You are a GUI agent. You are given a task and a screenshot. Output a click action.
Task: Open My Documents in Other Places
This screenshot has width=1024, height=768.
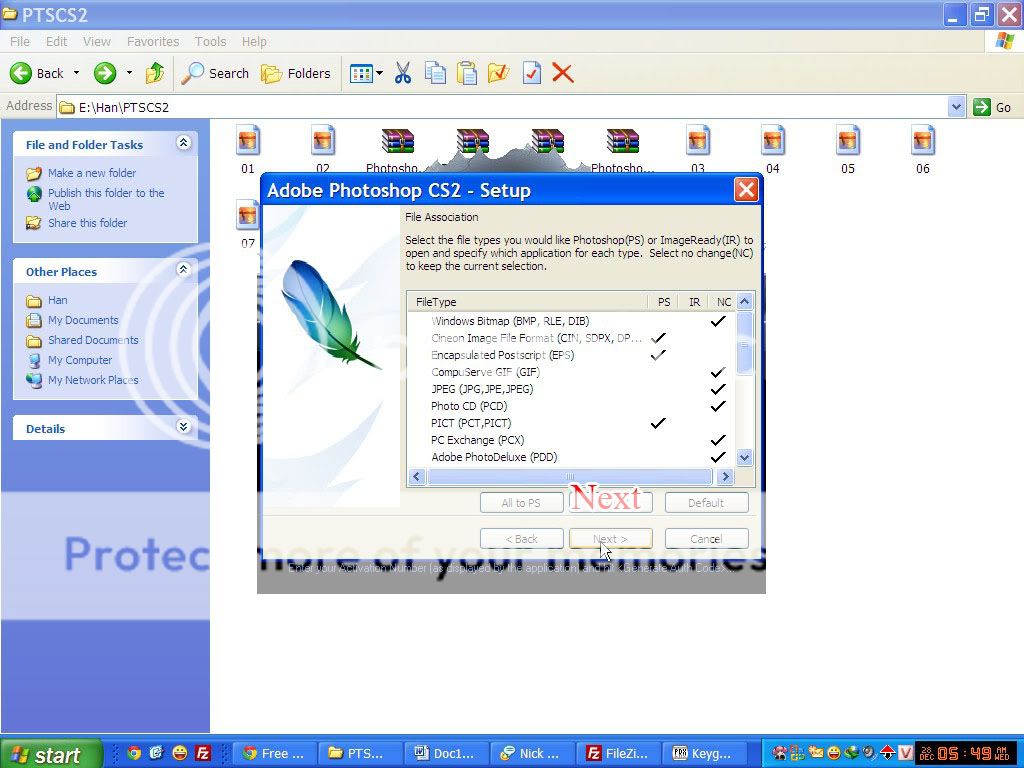(83, 320)
